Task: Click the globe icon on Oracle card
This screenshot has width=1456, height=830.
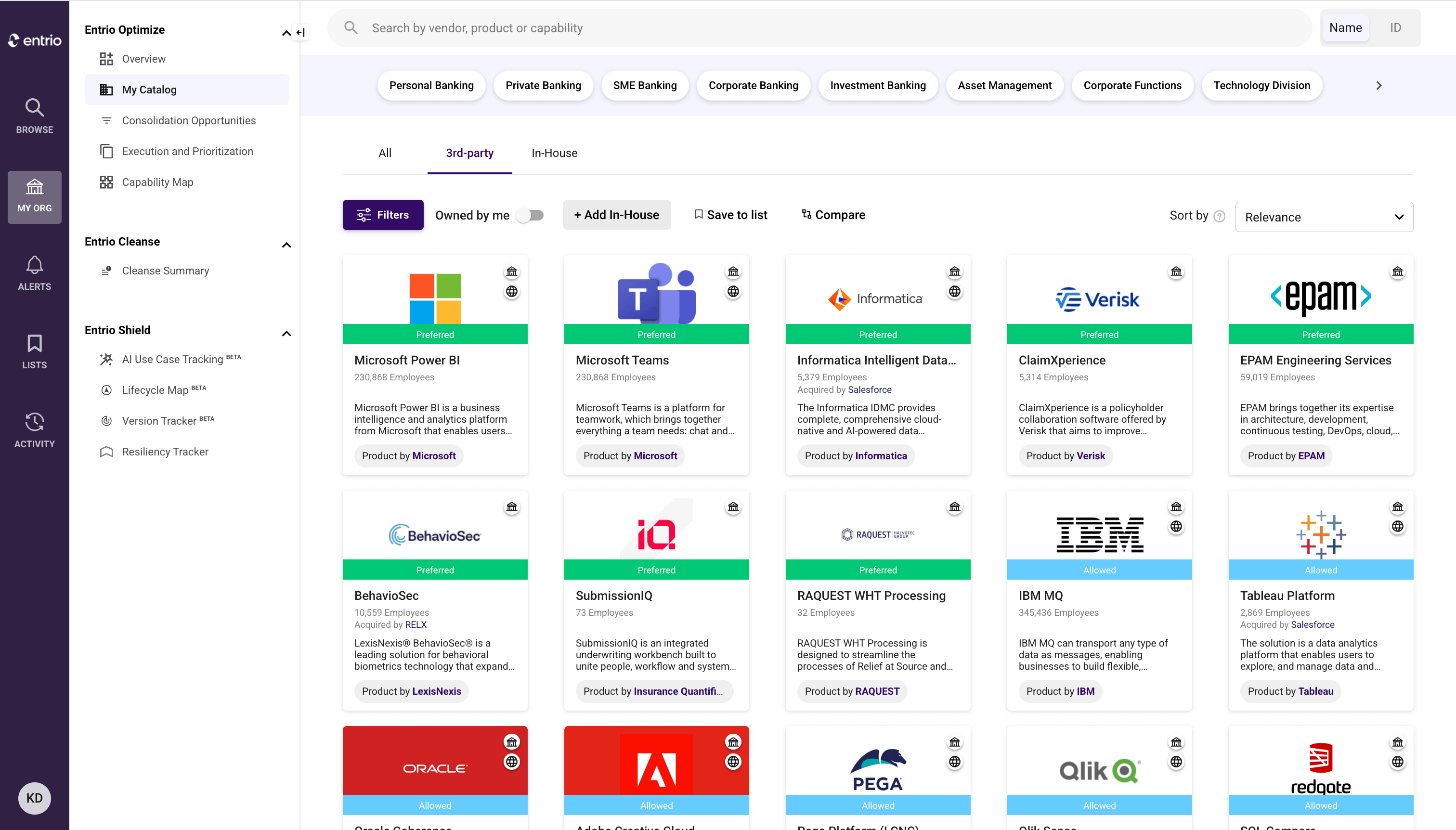Action: (511, 762)
